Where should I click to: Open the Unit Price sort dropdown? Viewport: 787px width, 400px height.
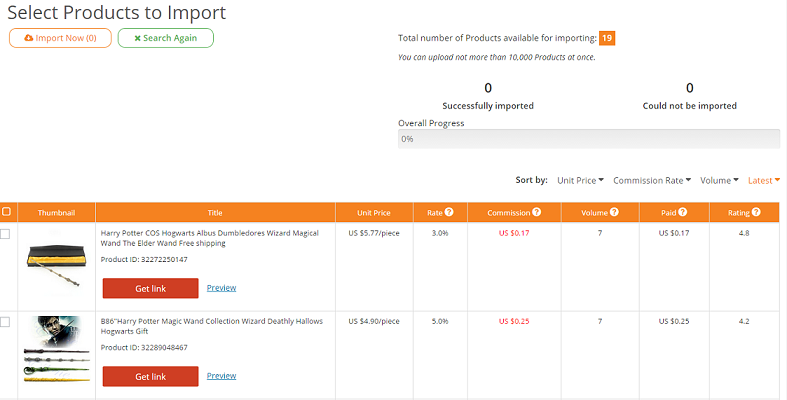pyautogui.click(x=580, y=180)
